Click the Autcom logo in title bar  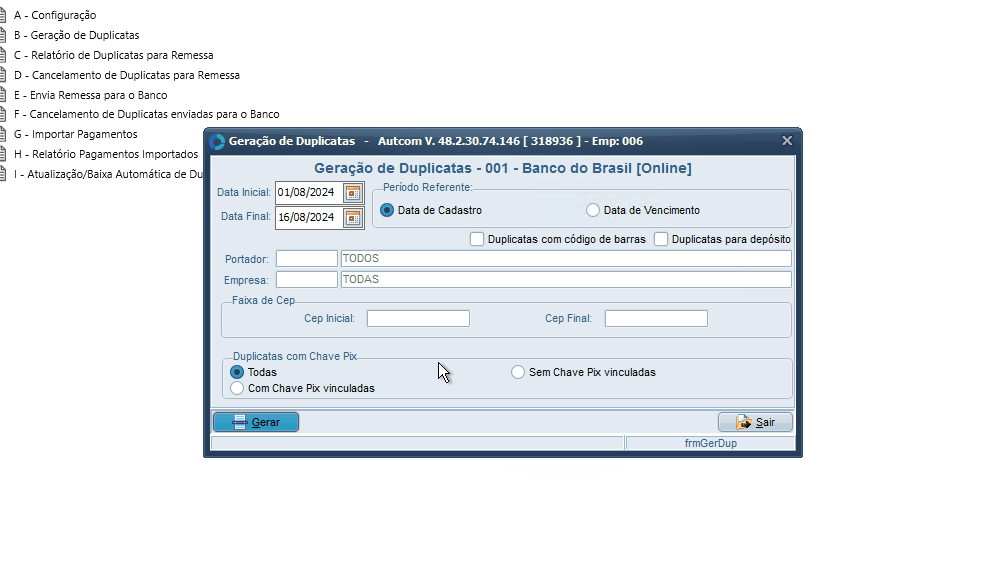click(x=217, y=142)
